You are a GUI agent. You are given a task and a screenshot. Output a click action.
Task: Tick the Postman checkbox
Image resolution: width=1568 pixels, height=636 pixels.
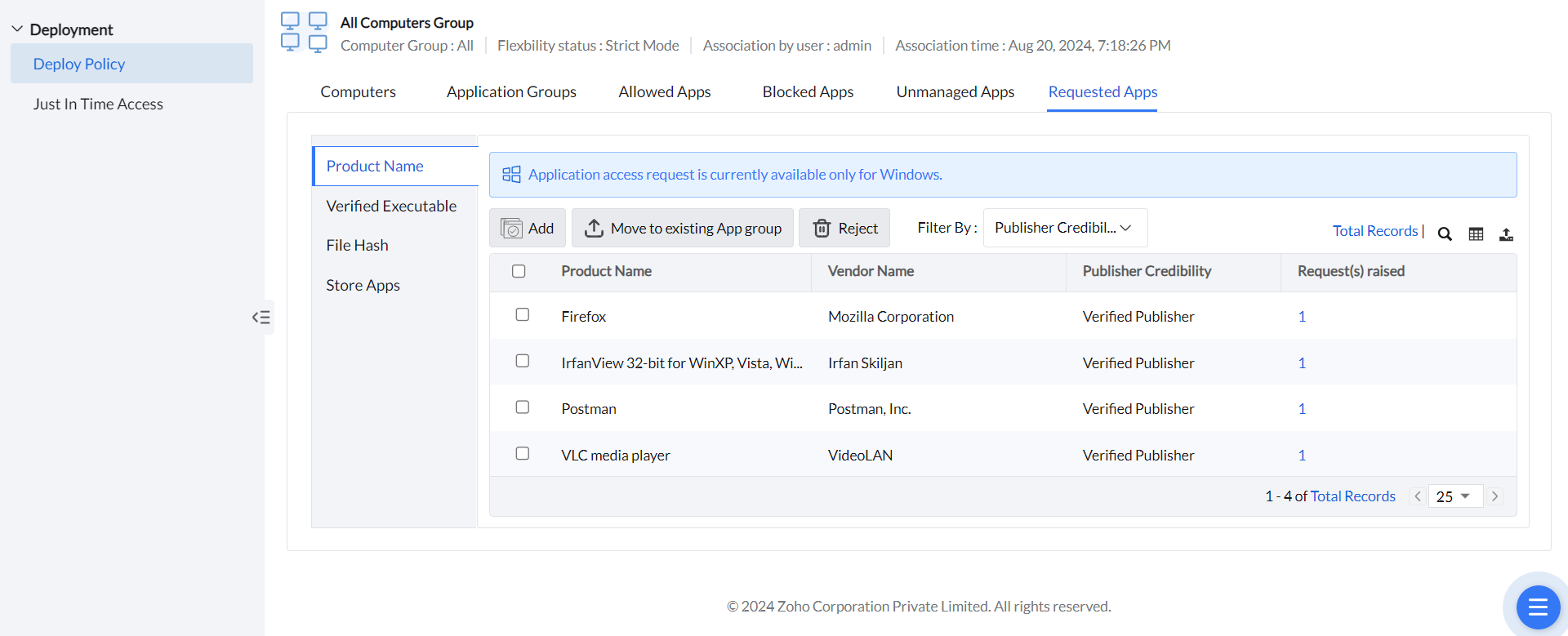coord(523,407)
